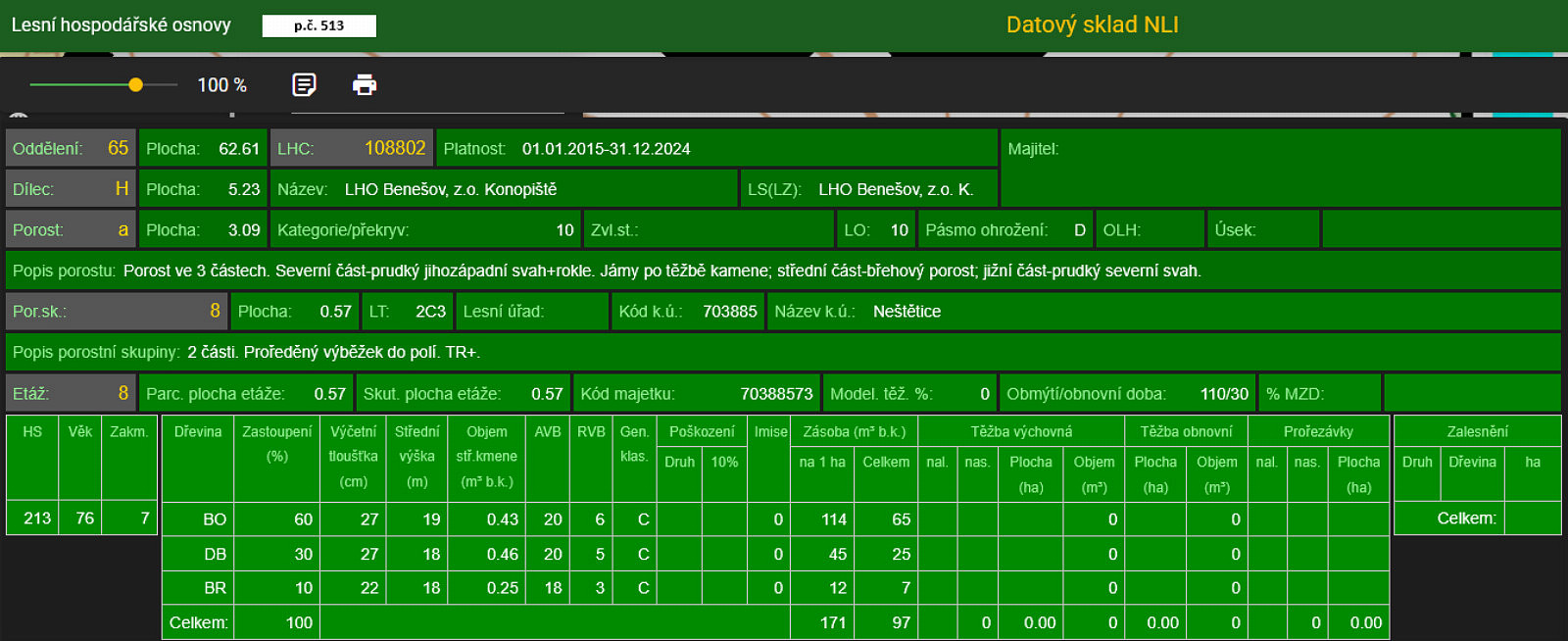Click the Lesní hospodářské osnovy title

(x=122, y=25)
